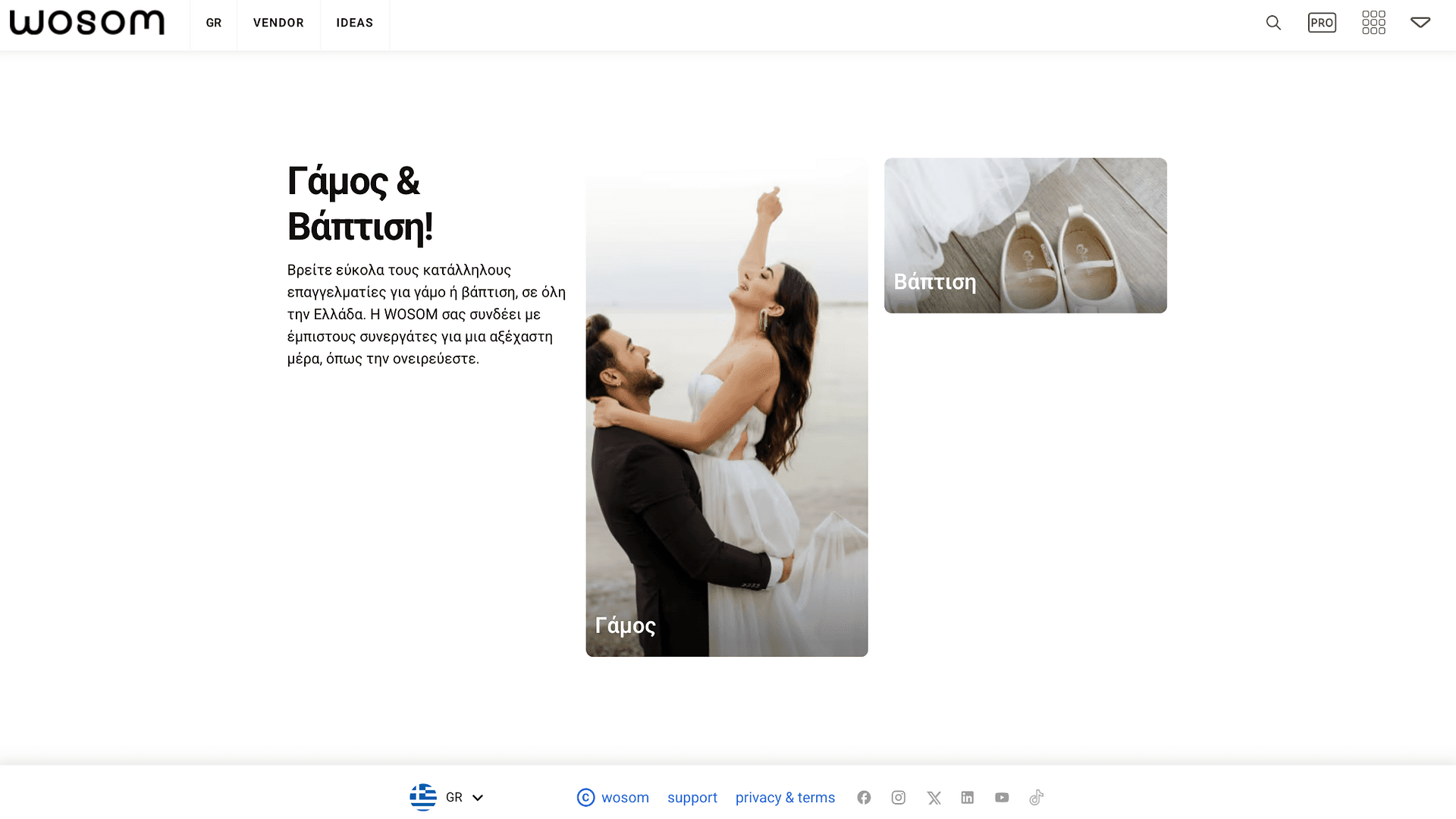Open the support link

click(x=692, y=798)
